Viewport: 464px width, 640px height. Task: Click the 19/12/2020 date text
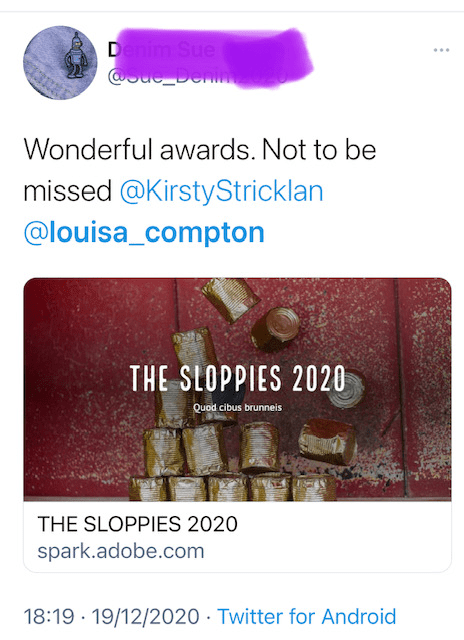point(145,616)
